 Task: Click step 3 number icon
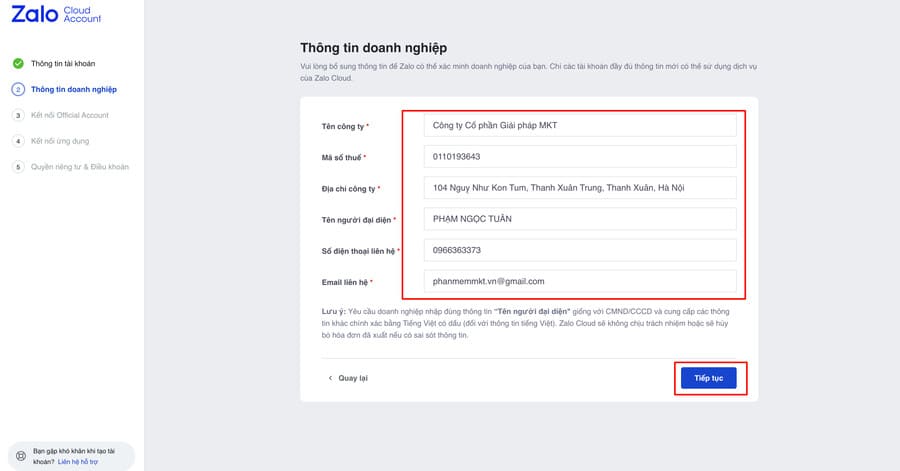(x=18, y=115)
